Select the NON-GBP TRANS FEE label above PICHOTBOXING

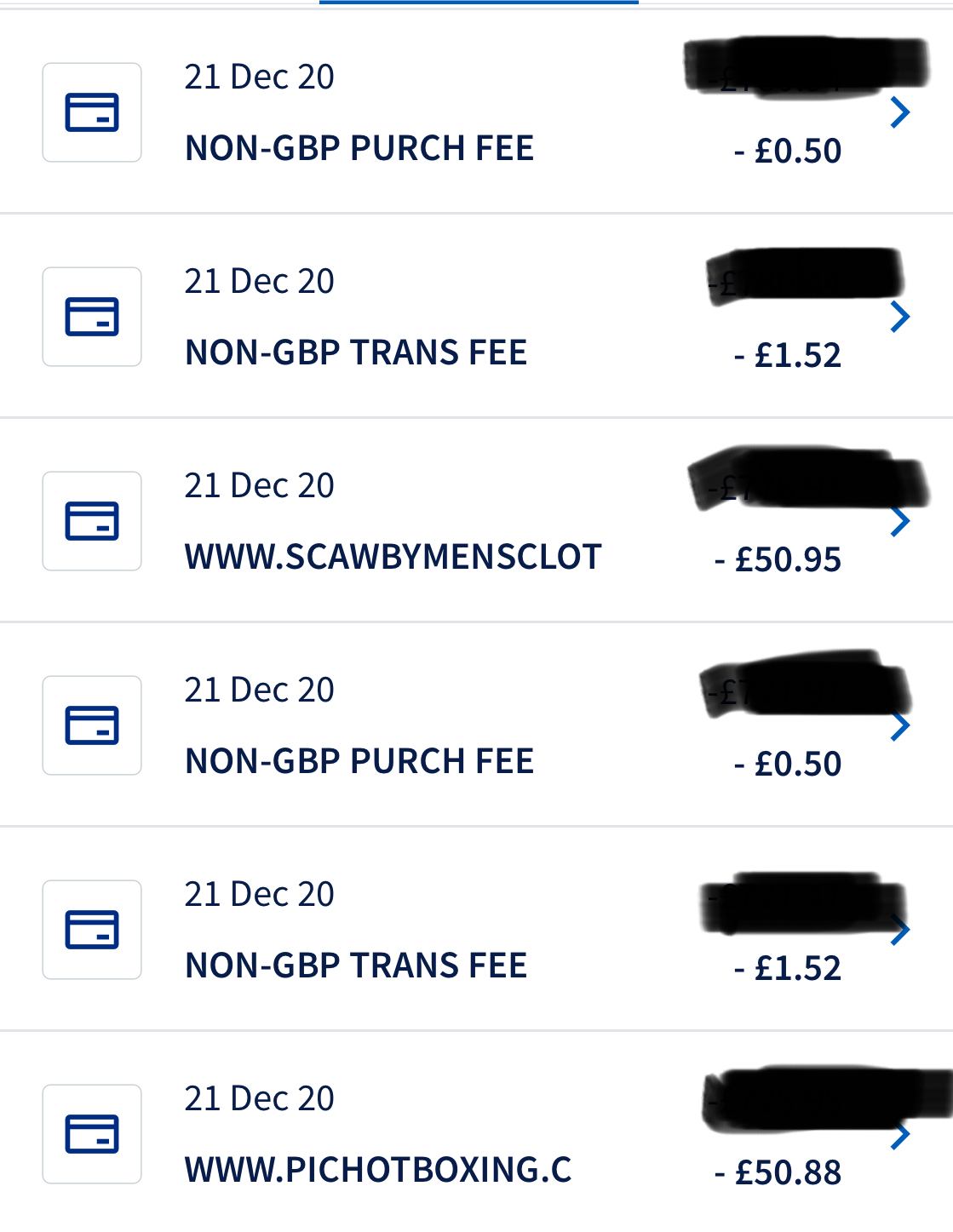click(x=356, y=966)
